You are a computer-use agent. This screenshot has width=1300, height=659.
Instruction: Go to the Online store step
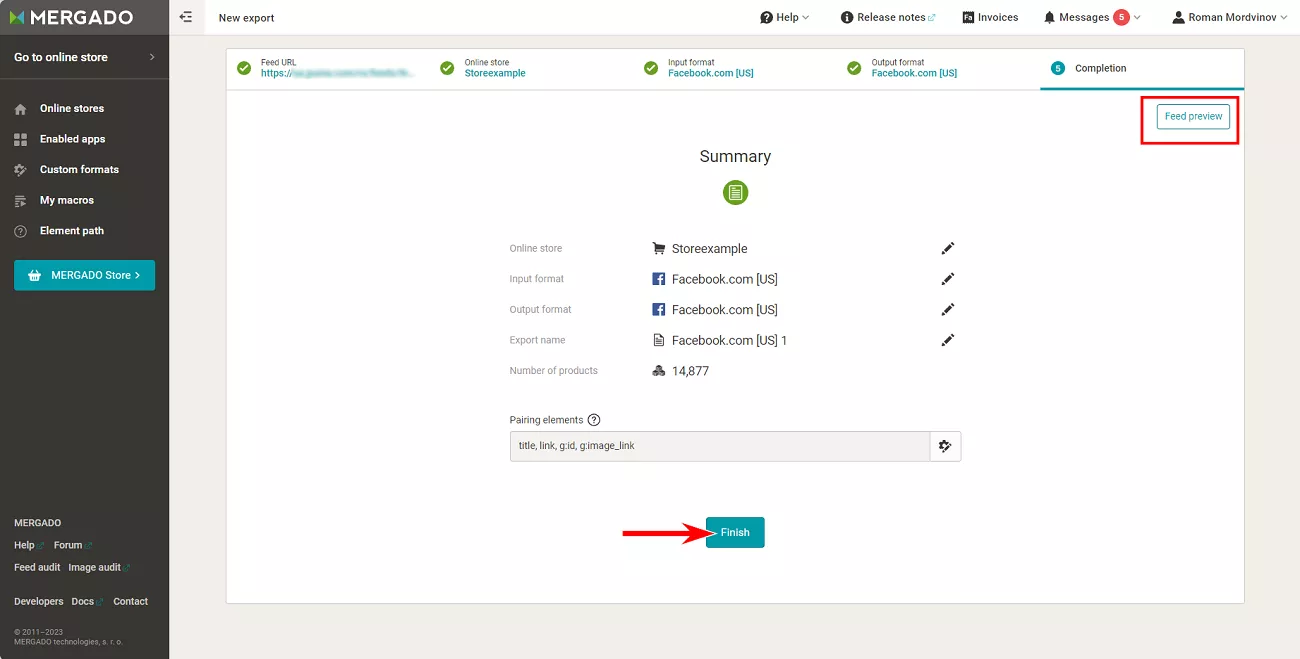[x=482, y=68]
